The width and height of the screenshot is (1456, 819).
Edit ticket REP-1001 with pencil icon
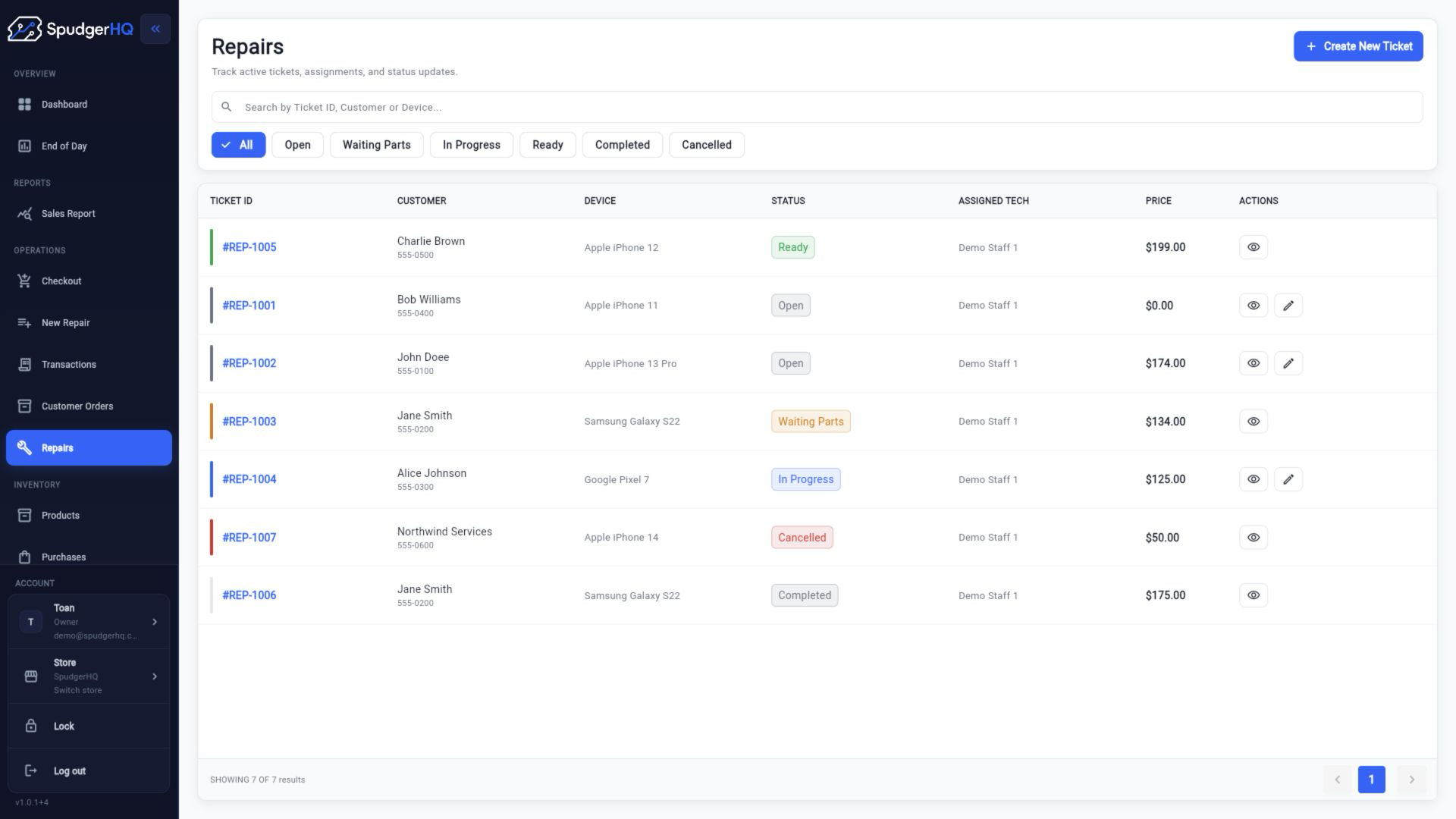pos(1288,306)
